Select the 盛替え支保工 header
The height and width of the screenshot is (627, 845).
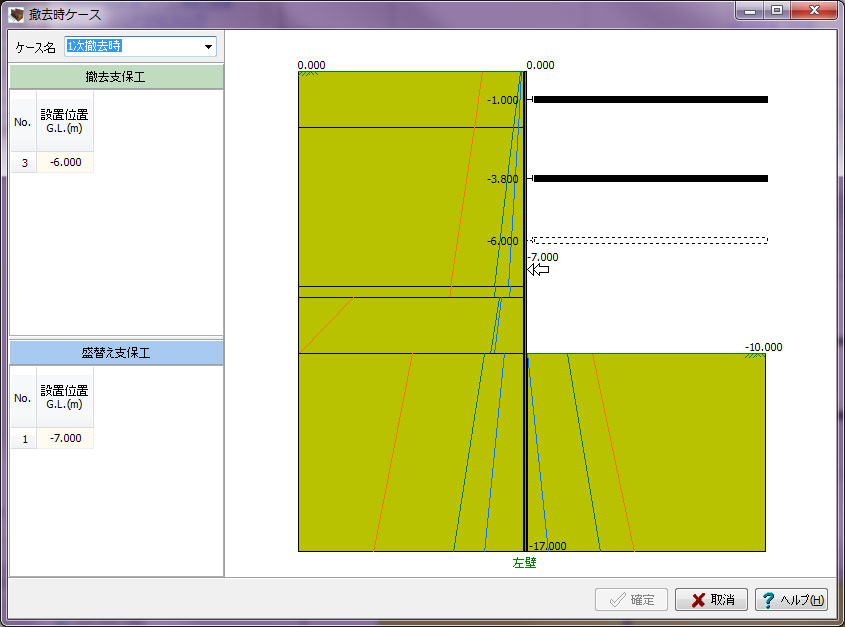coord(116,353)
